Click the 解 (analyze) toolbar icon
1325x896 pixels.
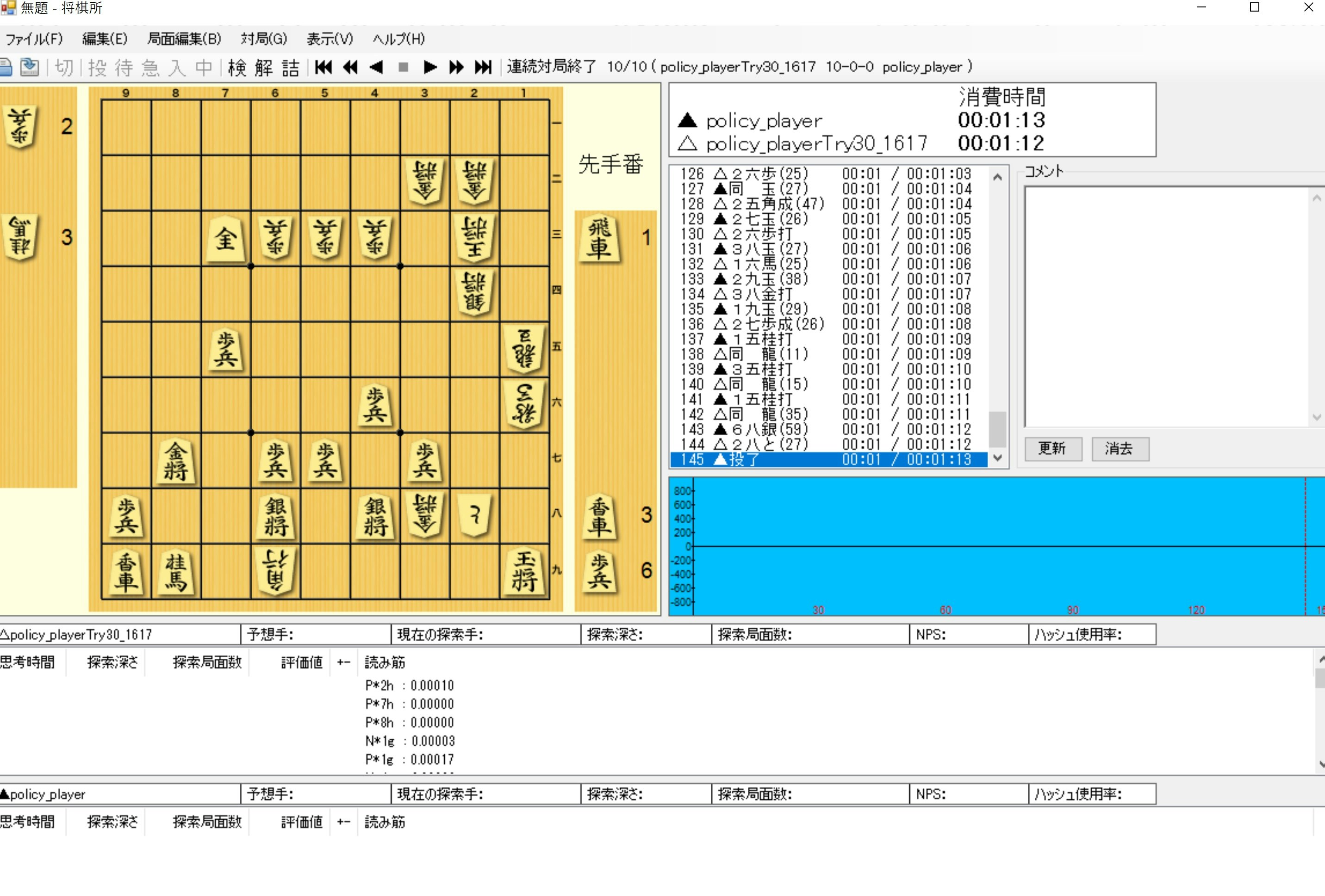(264, 68)
